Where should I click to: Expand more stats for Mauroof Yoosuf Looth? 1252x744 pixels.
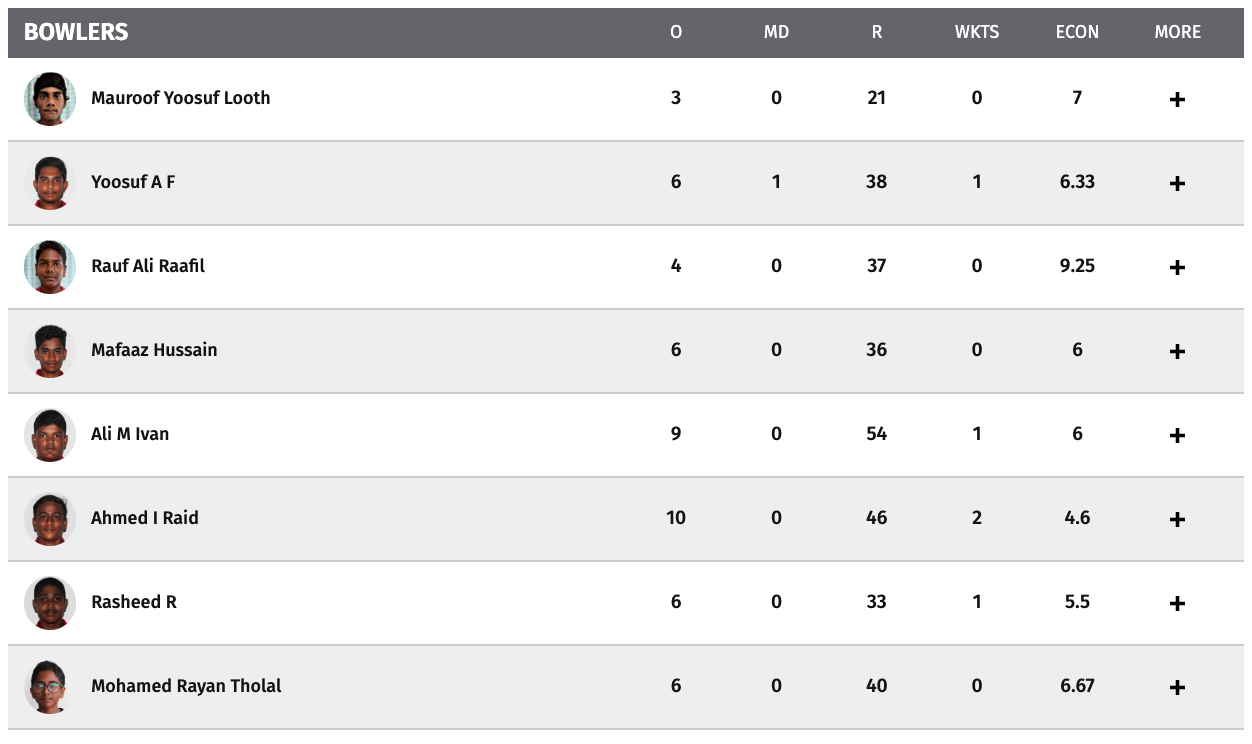click(x=1177, y=100)
